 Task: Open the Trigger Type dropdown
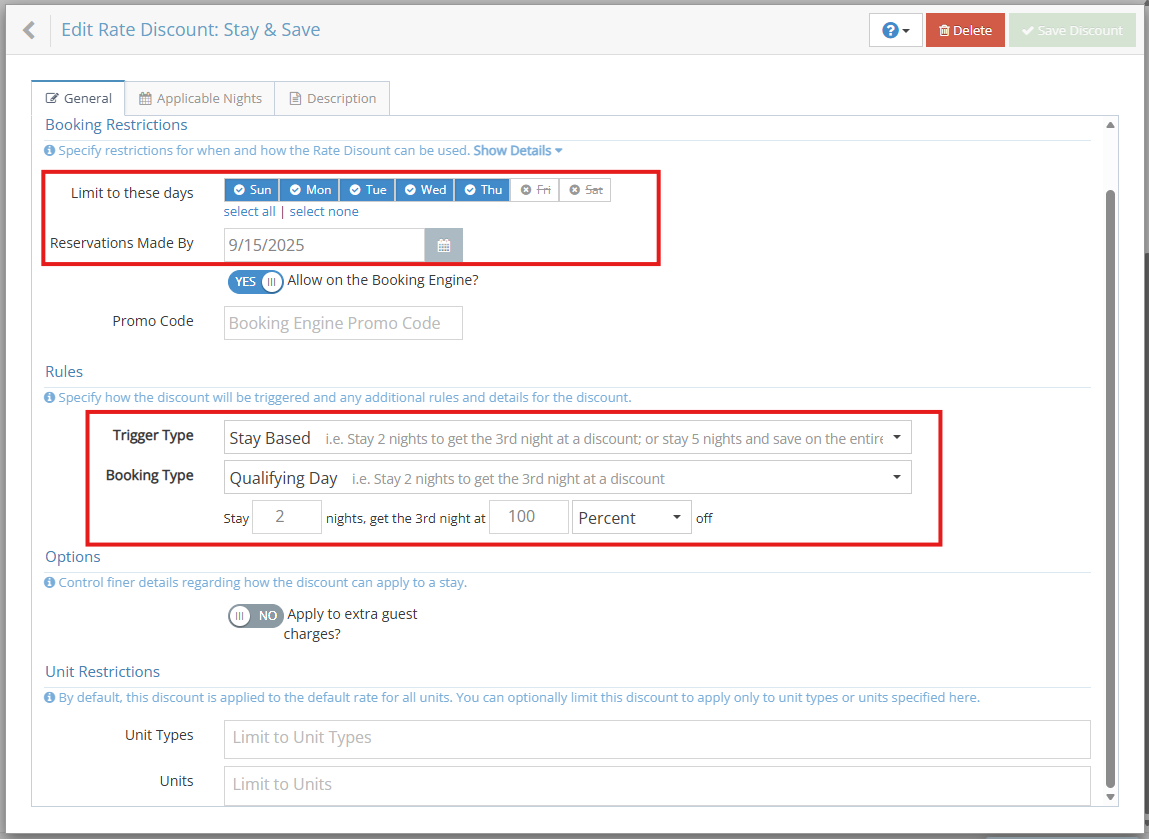567,438
